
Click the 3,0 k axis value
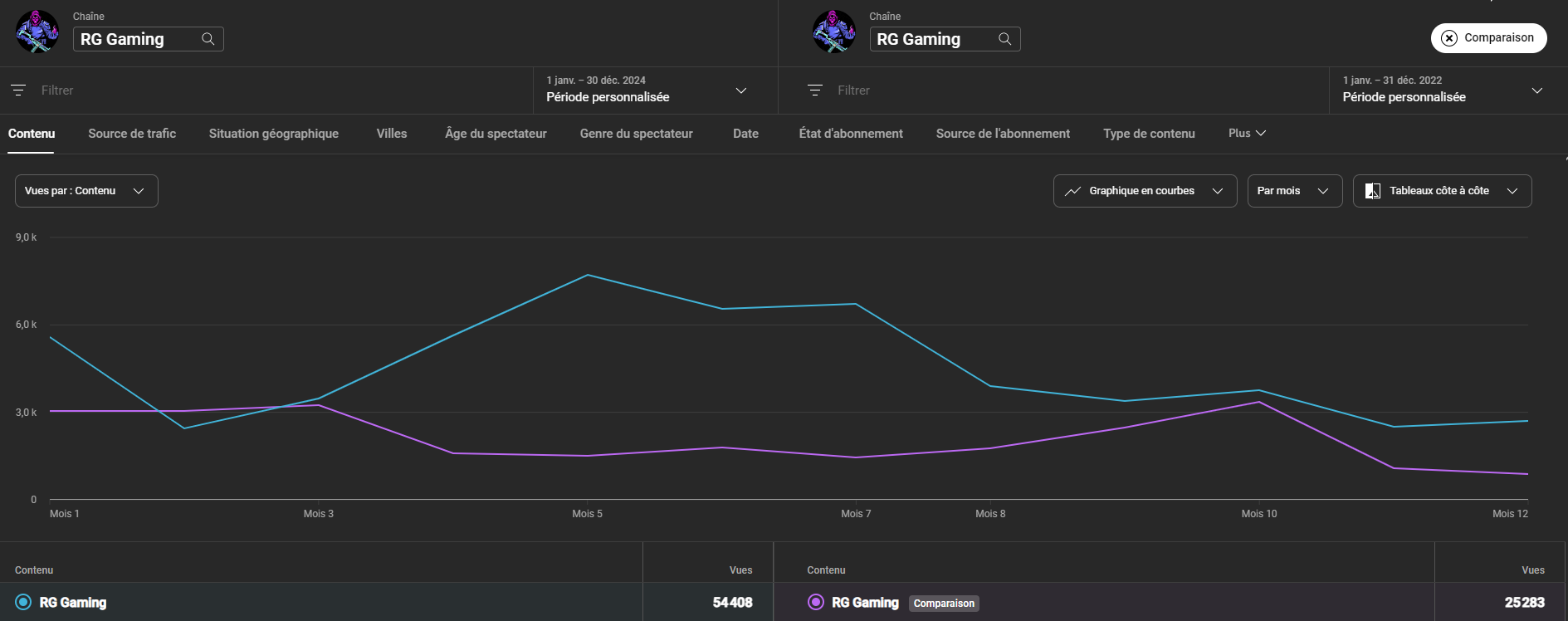(27, 413)
